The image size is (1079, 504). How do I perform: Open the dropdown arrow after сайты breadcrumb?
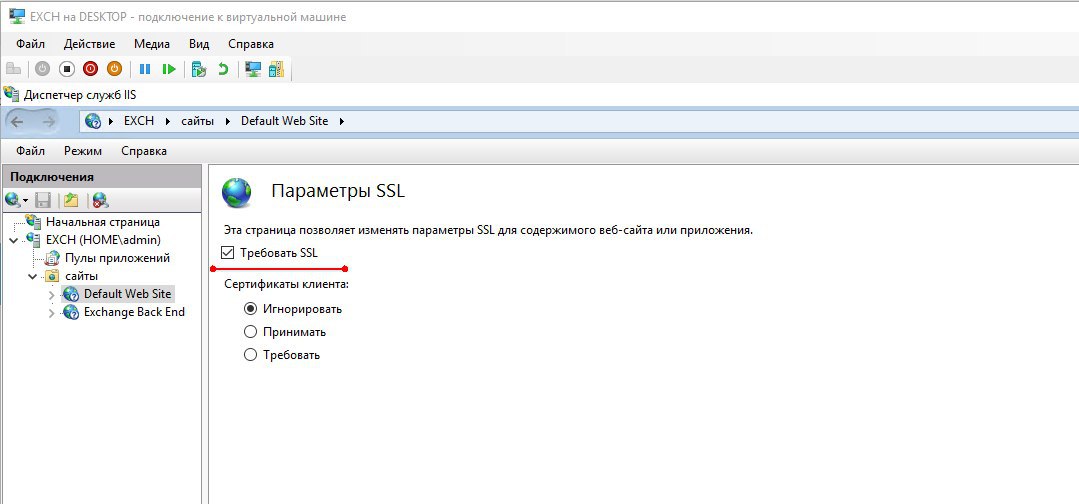229,121
